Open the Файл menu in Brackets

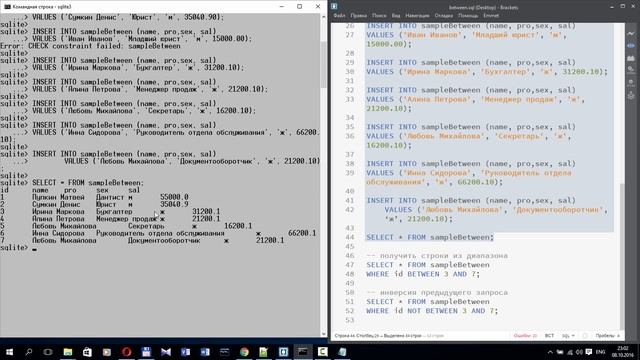tap(339, 16)
